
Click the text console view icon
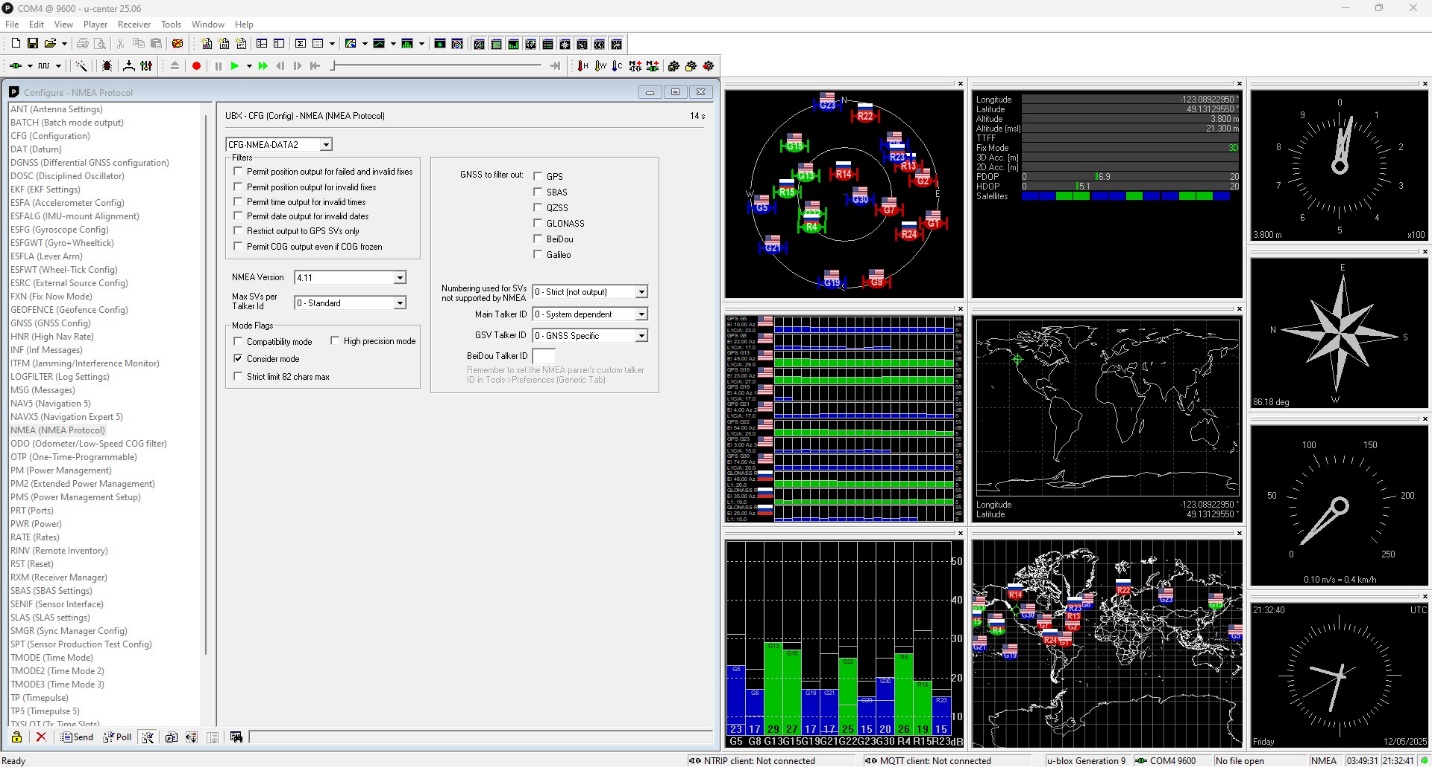coord(241,43)
